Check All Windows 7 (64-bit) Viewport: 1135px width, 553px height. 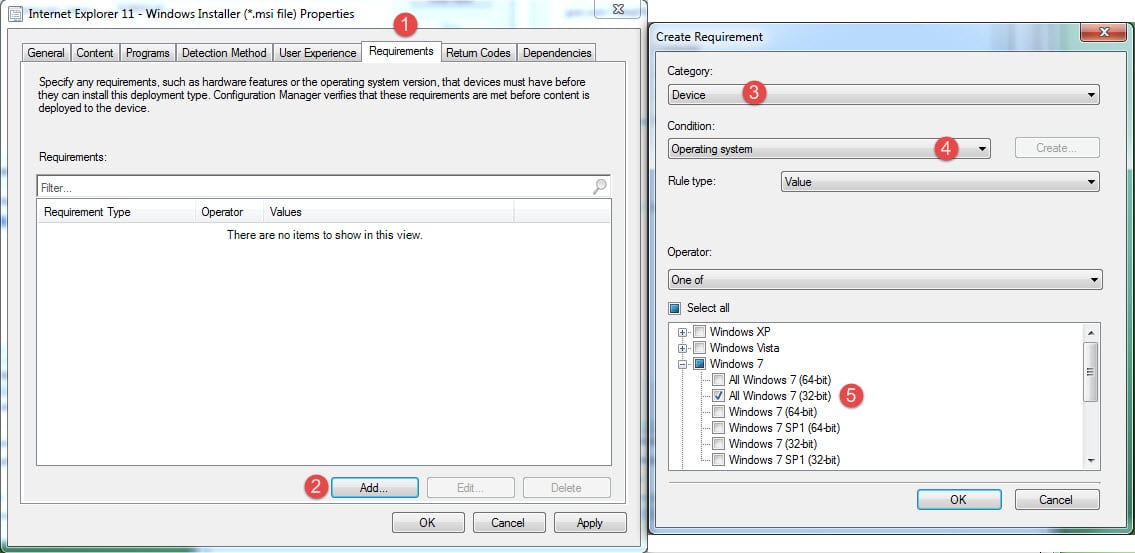718,380
